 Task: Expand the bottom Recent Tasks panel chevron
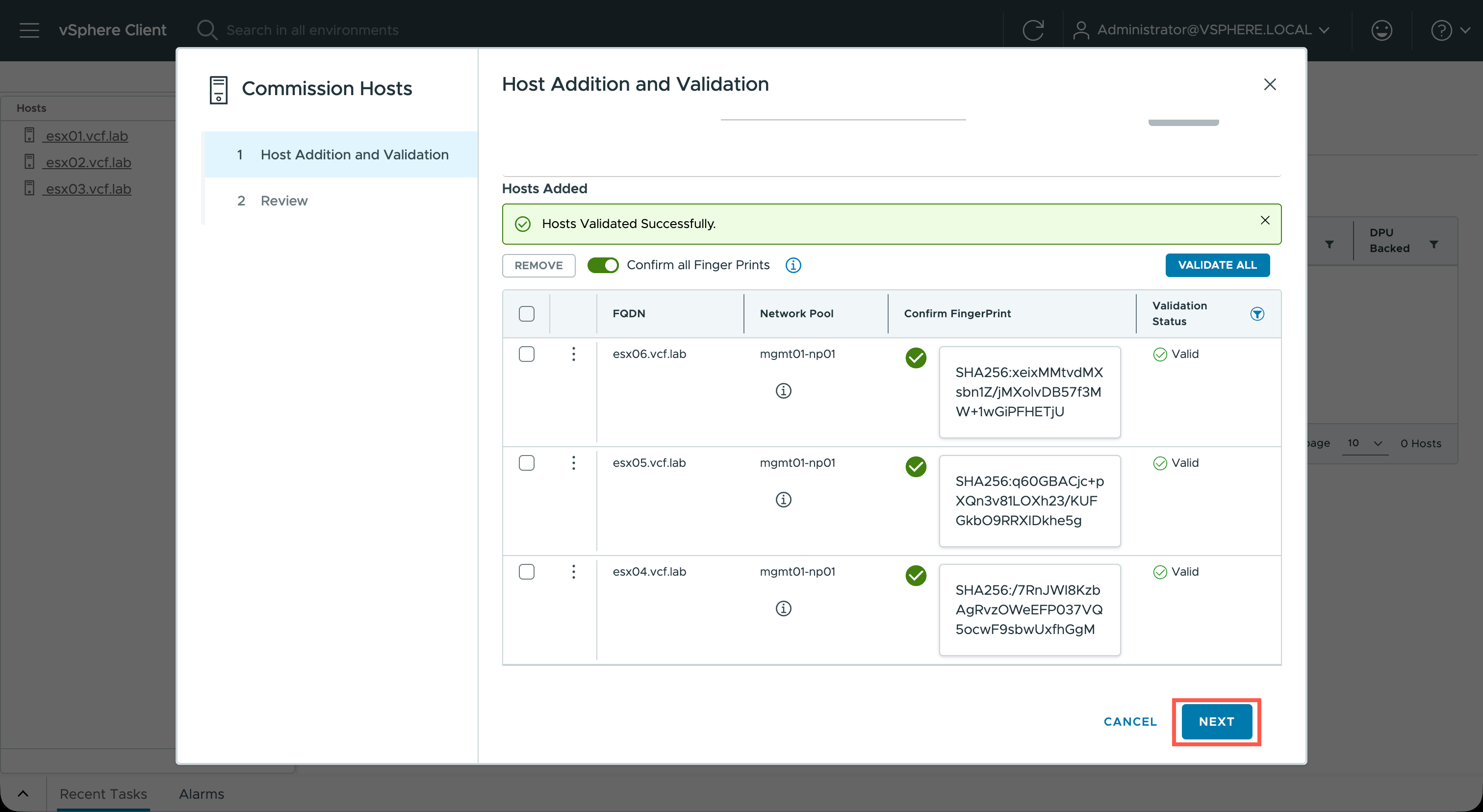pos(23,793)
